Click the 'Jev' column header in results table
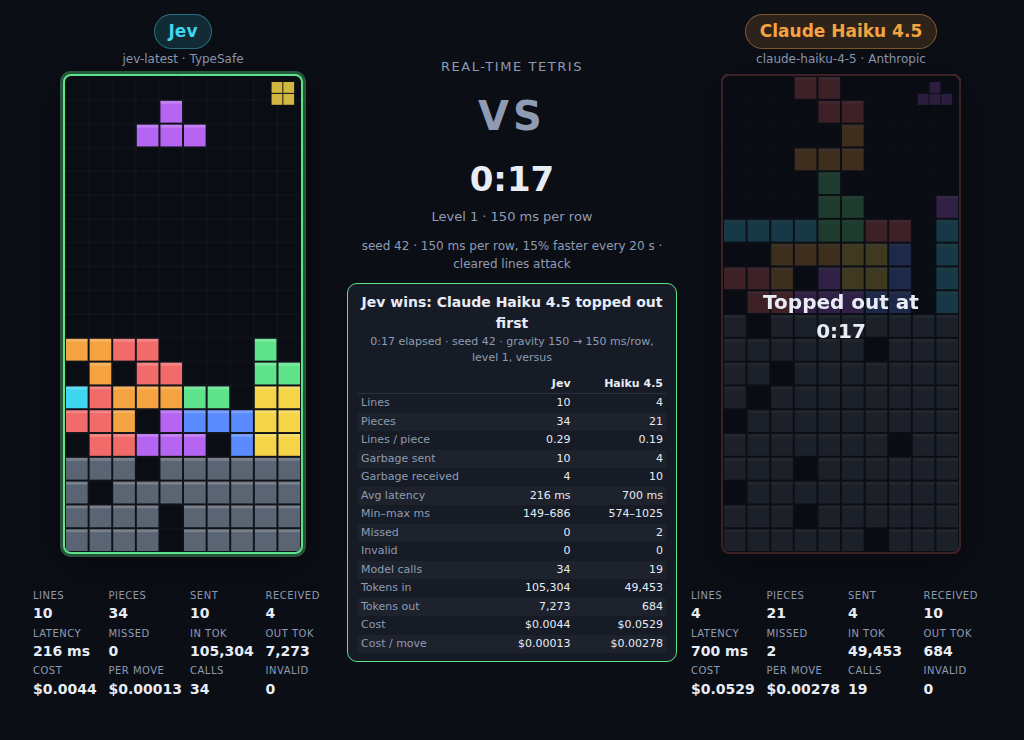1024x740 pixels. 560,383
